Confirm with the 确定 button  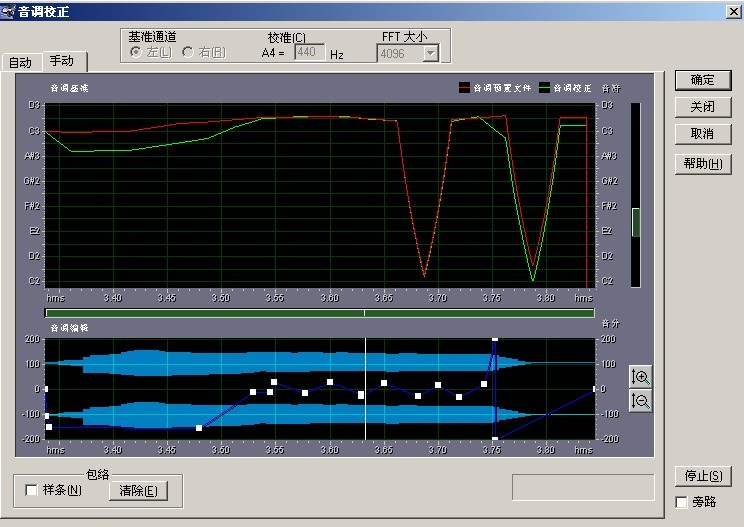[x=703, y=80]
